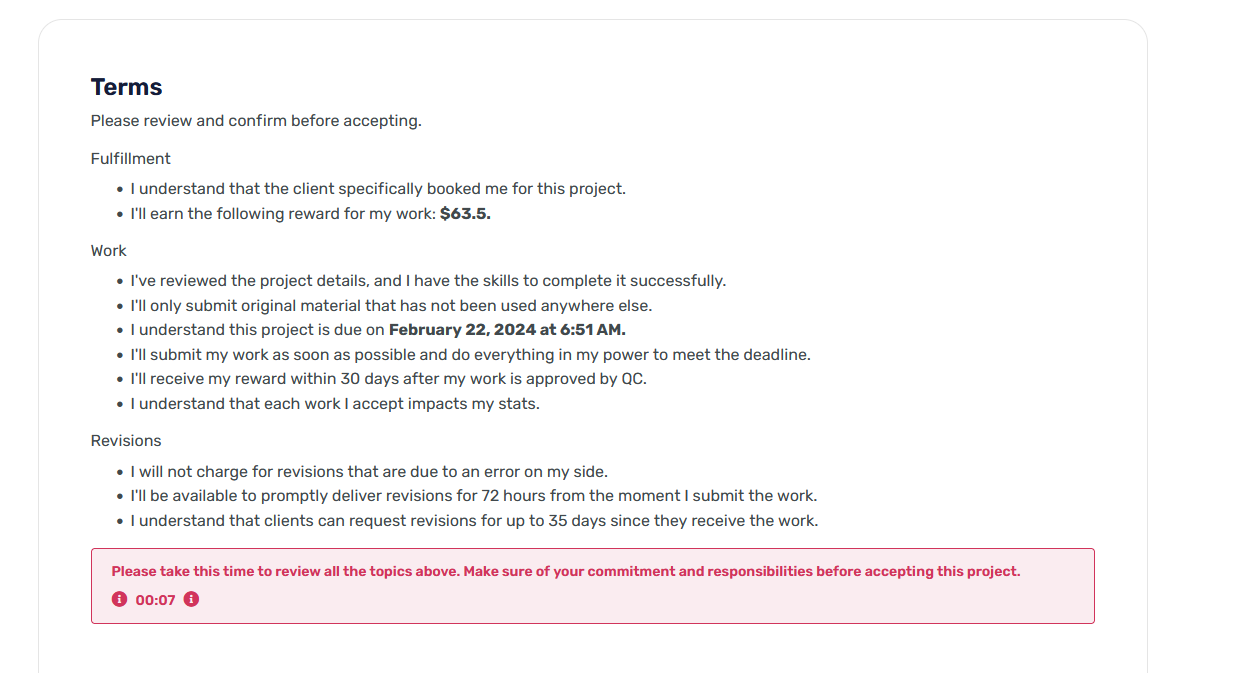
Task: Click the reviewed project details statement
Action: (428, 281)
